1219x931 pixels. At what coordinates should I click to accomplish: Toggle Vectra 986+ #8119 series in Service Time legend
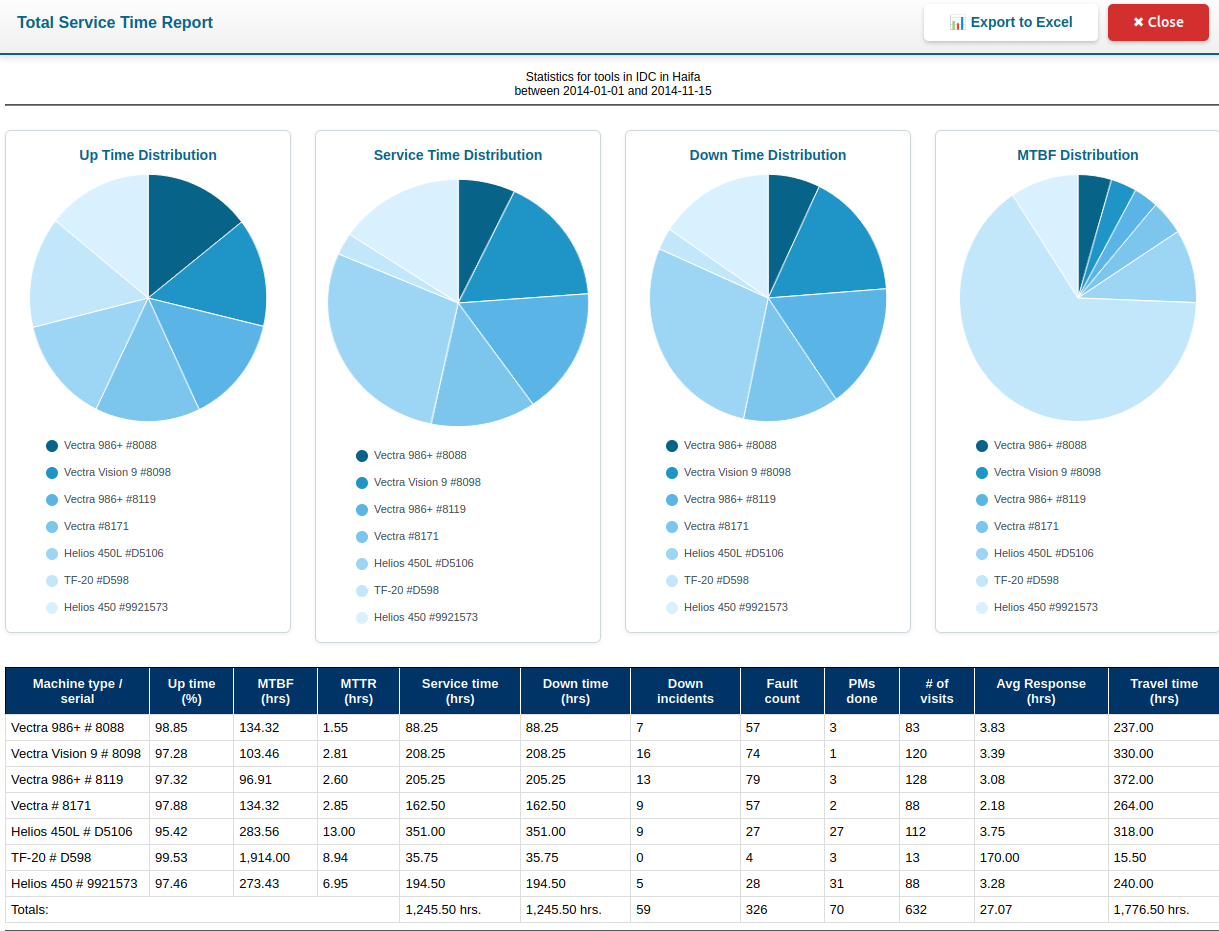[361, 509]
